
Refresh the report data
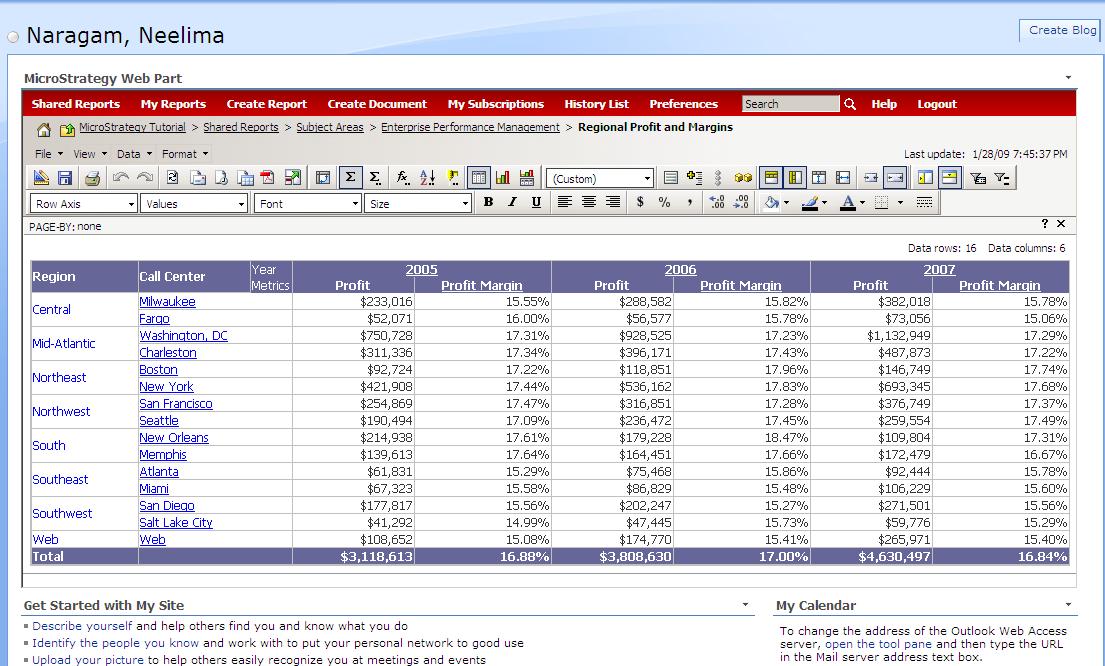click(x=172, y=177)
